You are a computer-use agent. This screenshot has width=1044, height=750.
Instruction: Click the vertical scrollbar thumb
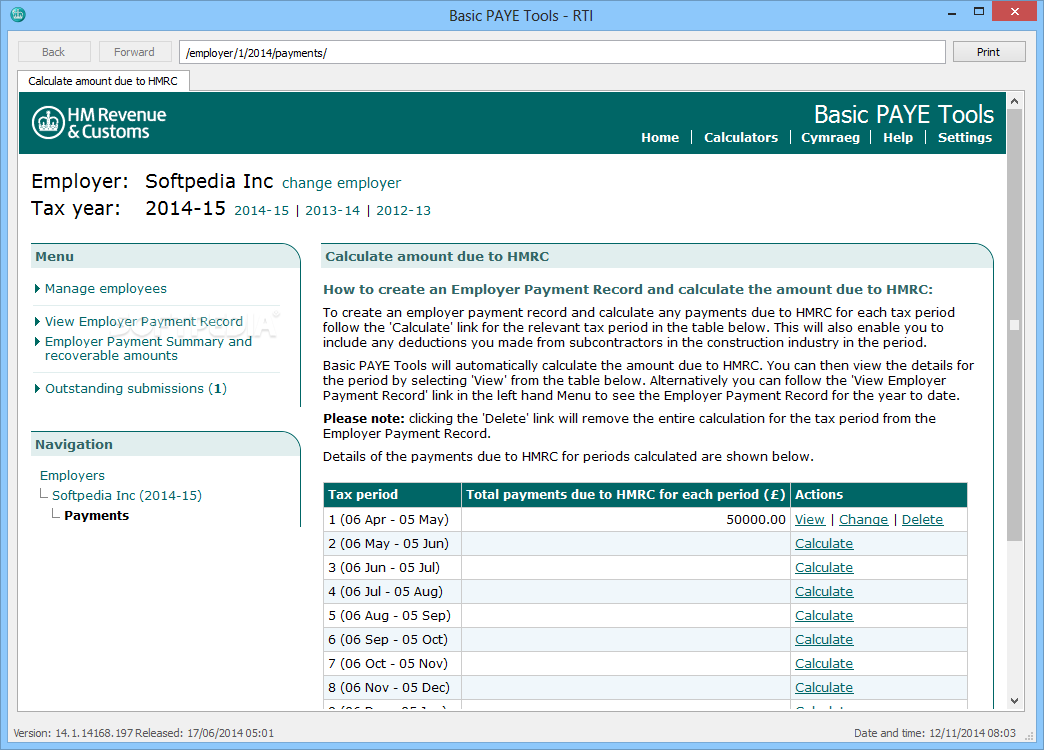tap(1014, 325)
